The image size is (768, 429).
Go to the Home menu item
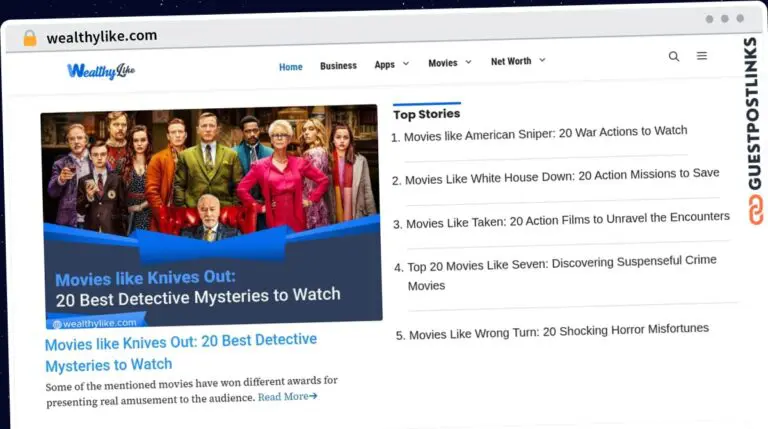tap(291, 67)
